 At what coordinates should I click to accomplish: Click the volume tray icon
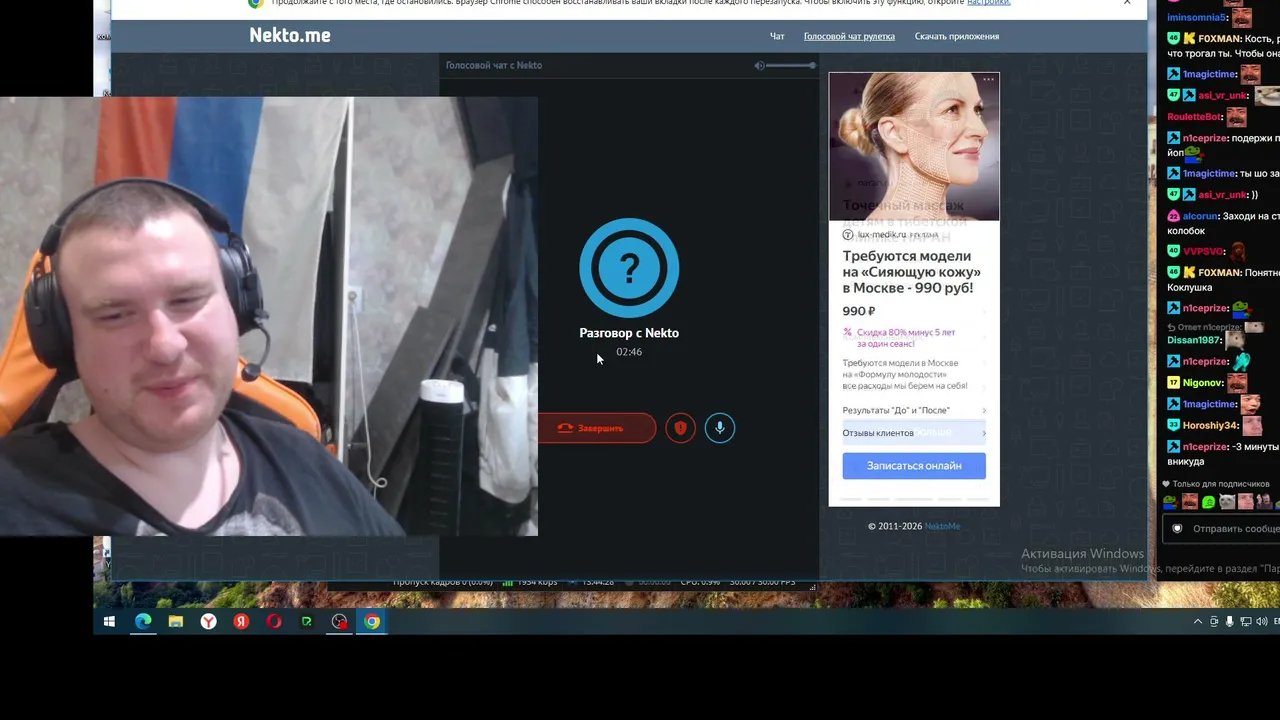click(1261, 622)
